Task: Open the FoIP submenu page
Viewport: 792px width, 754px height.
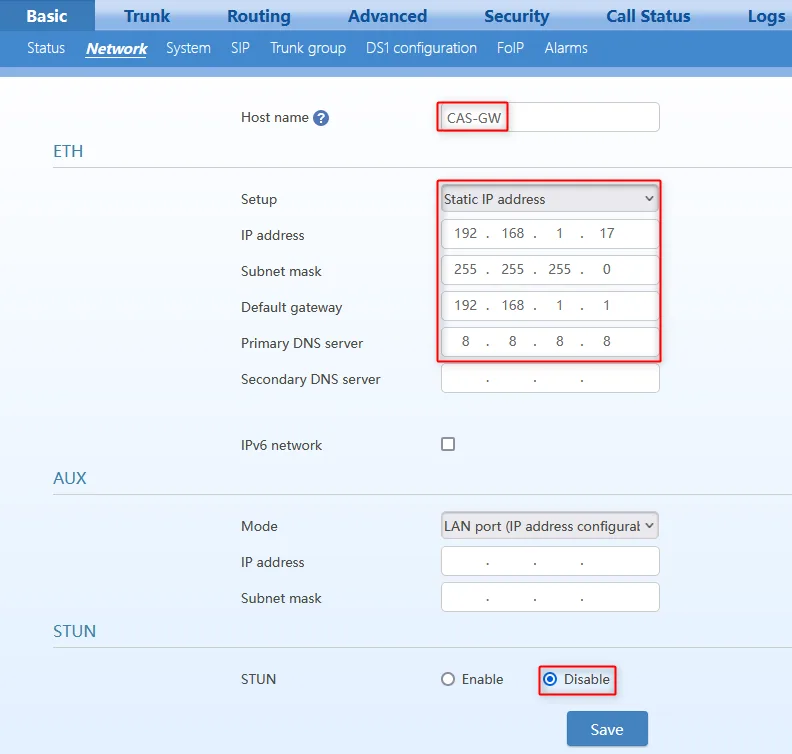Action: coord(510,48)
